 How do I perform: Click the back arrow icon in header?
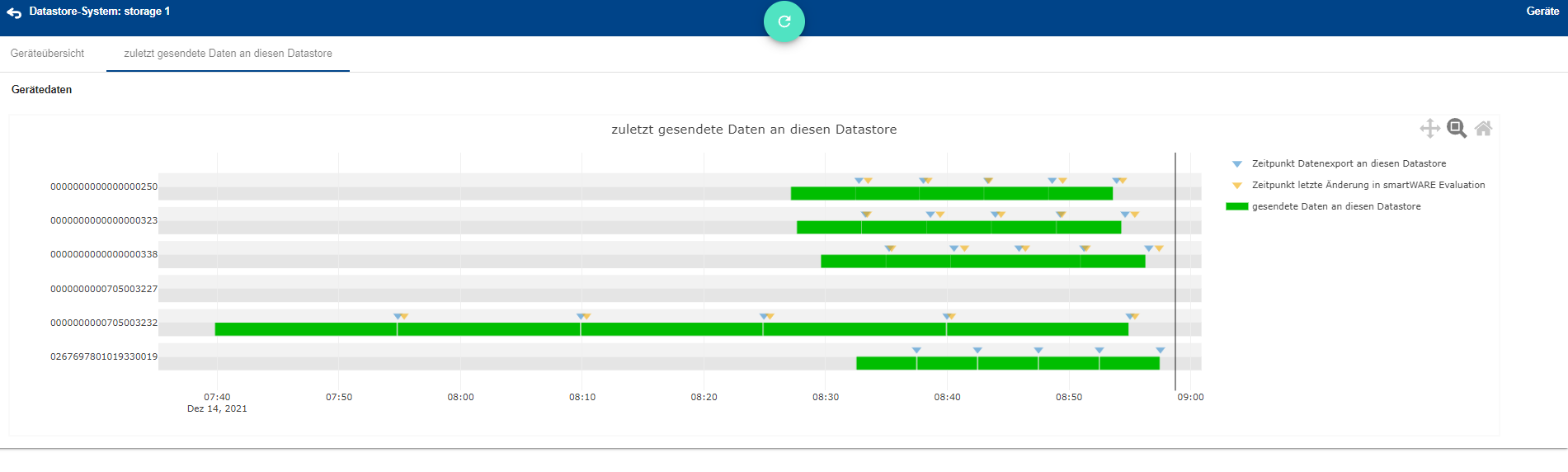14,12
